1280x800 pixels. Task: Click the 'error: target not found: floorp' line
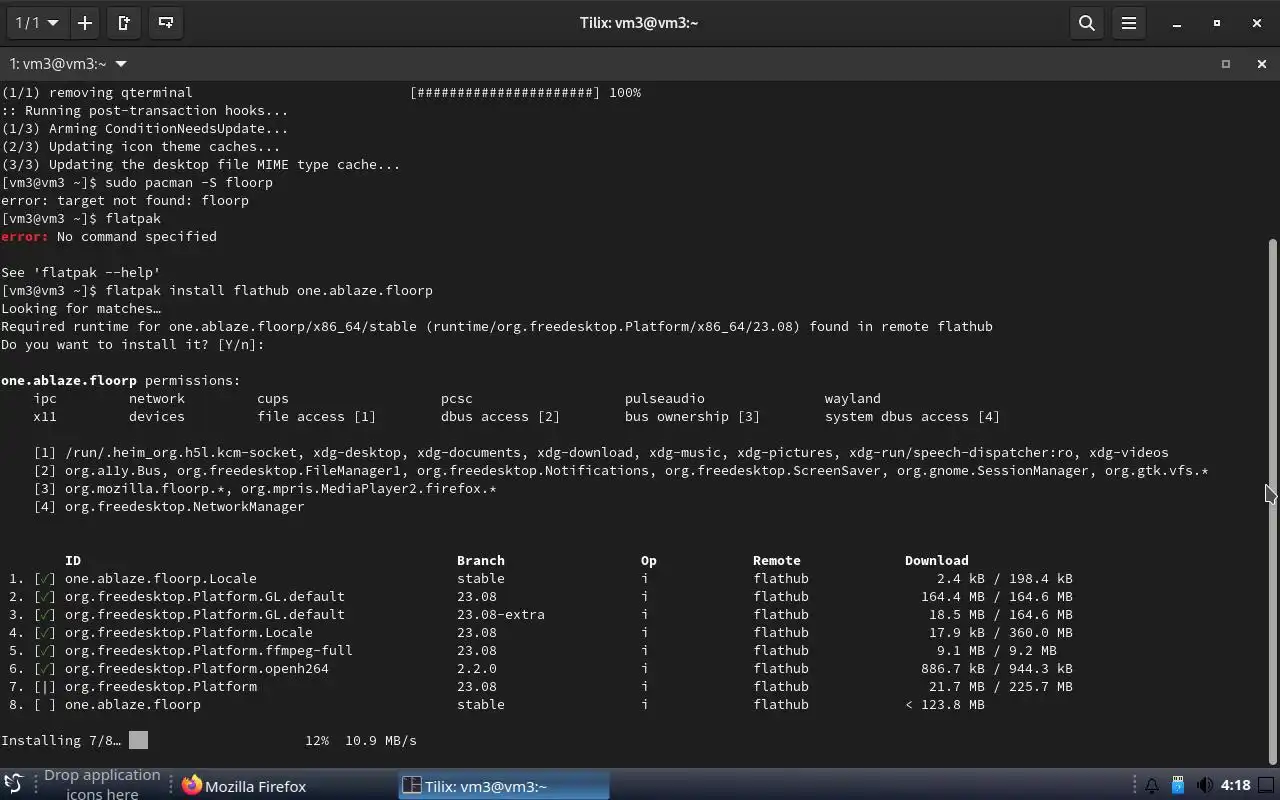(x=125, y=200)
